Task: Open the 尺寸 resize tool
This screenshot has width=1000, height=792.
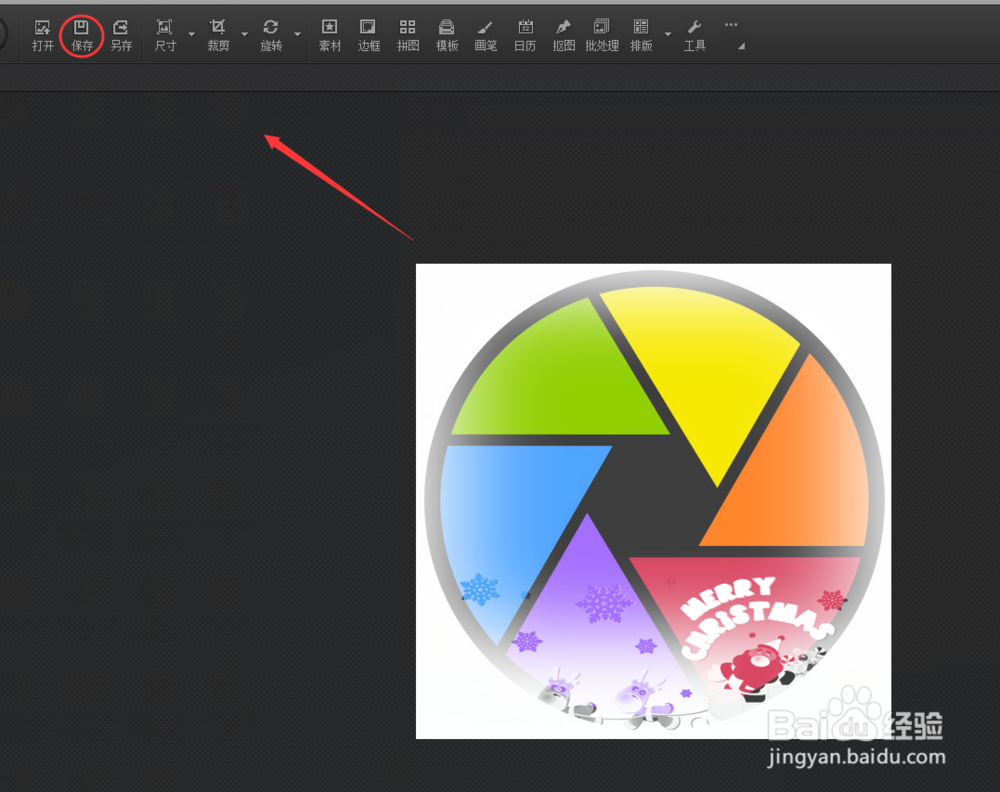Action: (165, 36)
